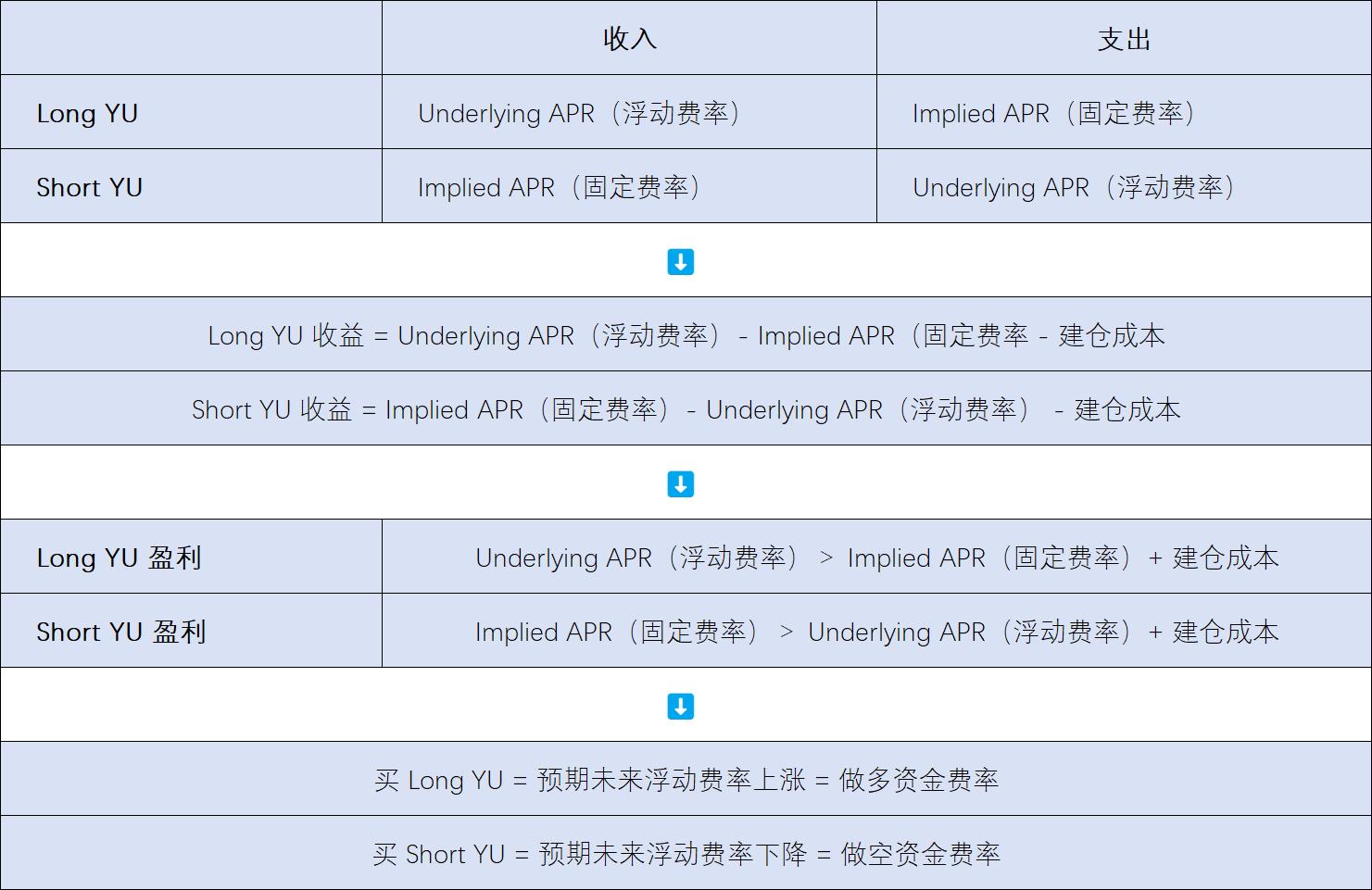This screenshot has width=1372, height=890.
Task: Select the Short YU 盈利 label cell
Action: coord(121,631)
